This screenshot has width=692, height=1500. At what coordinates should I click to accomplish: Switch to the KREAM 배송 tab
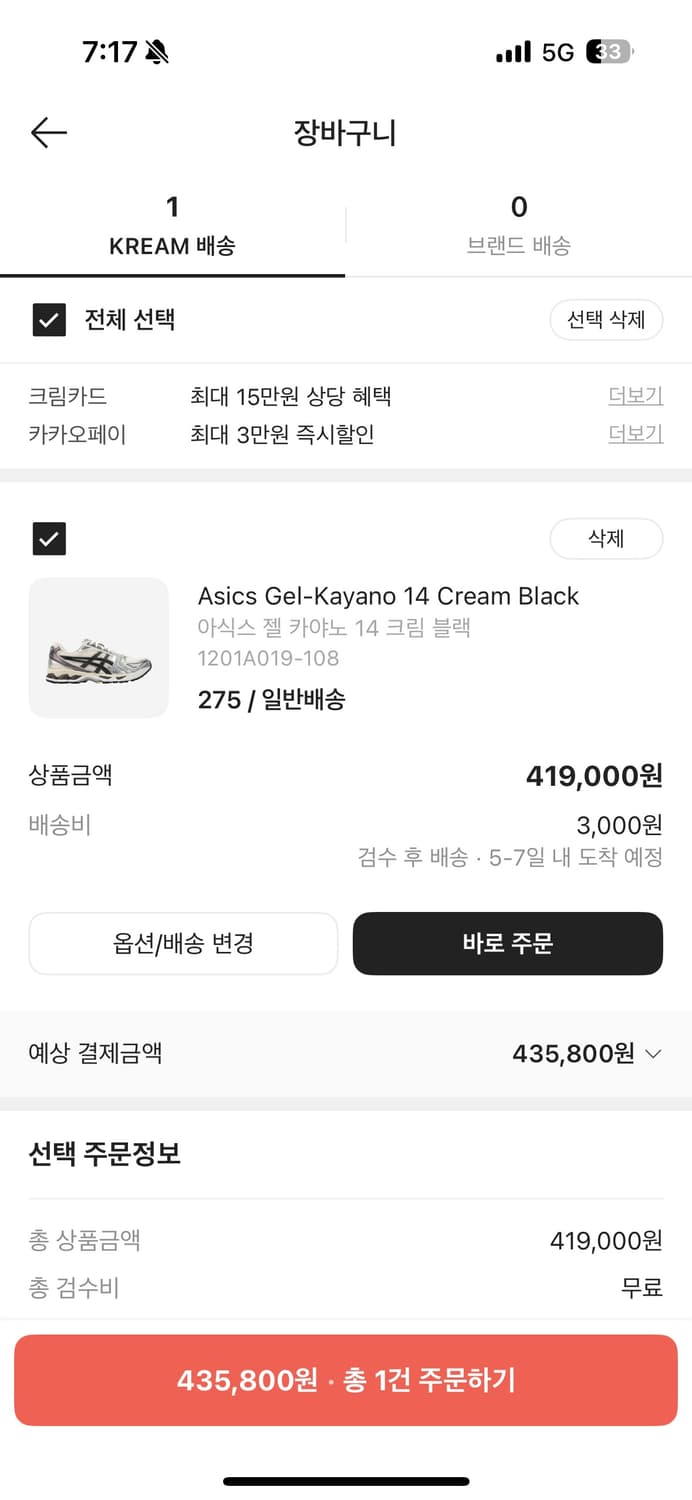coord(172,227)
